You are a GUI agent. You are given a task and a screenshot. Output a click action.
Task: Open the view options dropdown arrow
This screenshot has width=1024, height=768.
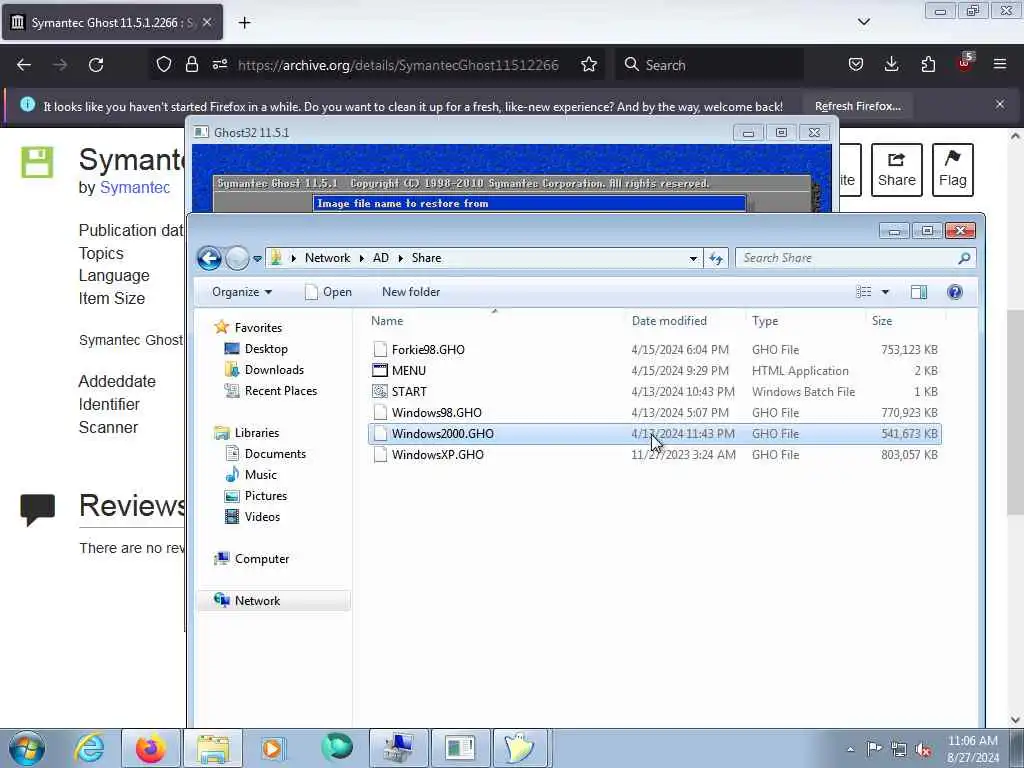(885, 292)
